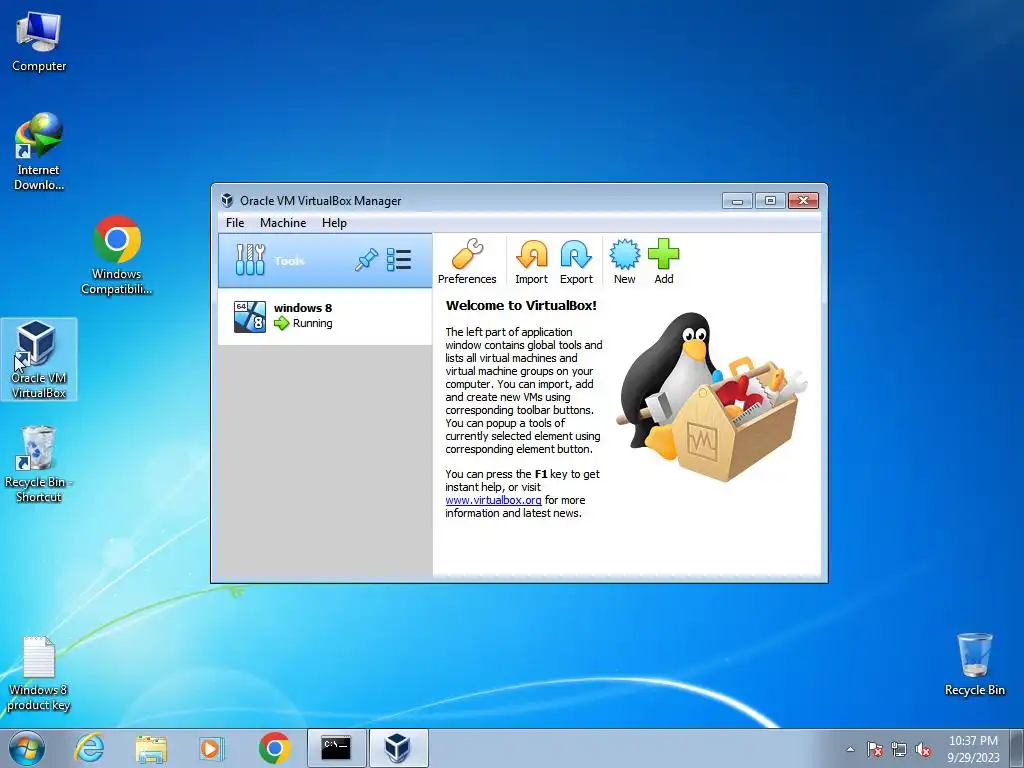This screenshot has width=1024, height=768.
Task: Add an existing virtual machine
Action: coord(664,261)
